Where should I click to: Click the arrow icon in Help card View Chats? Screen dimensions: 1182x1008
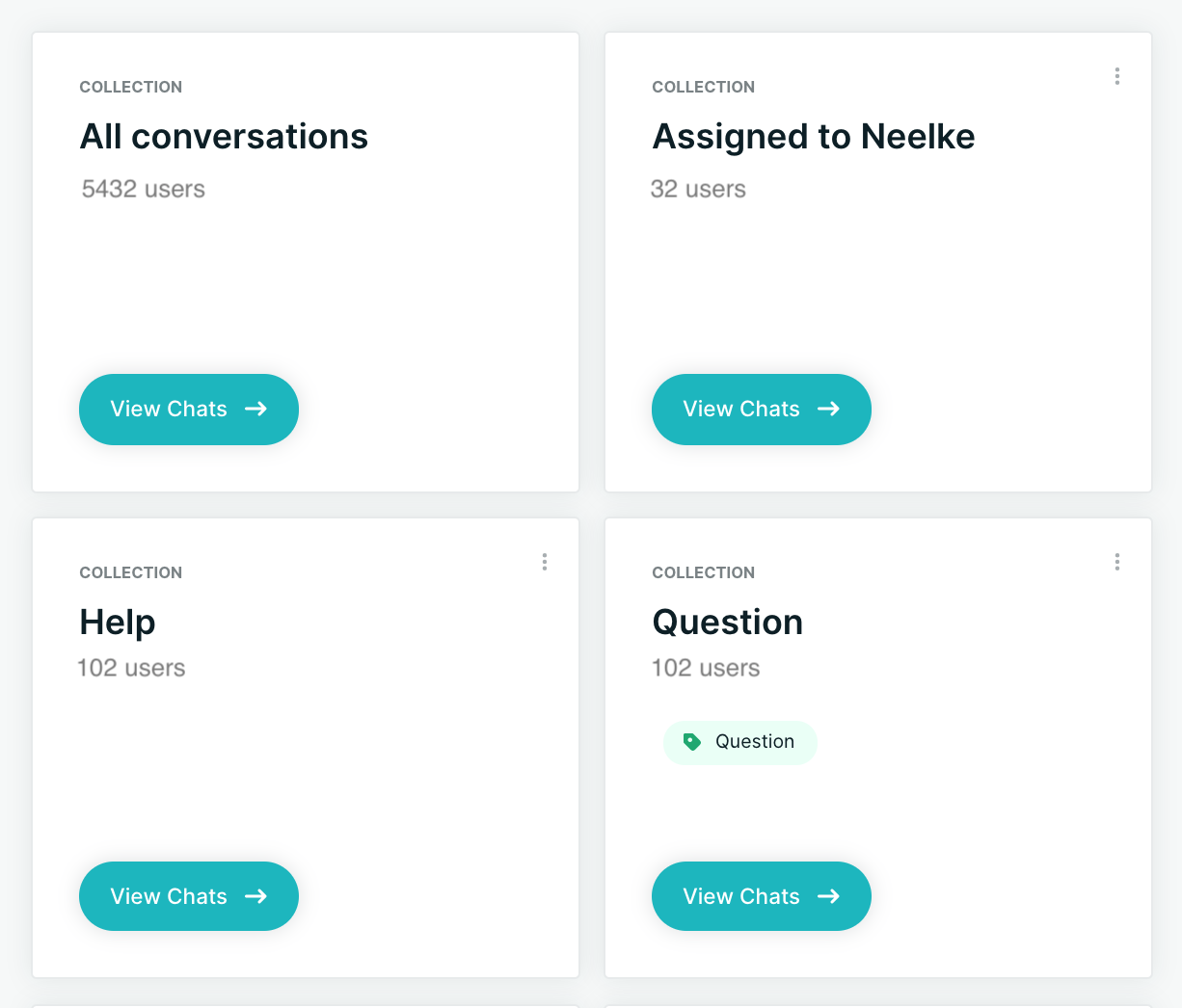[255, 896]
